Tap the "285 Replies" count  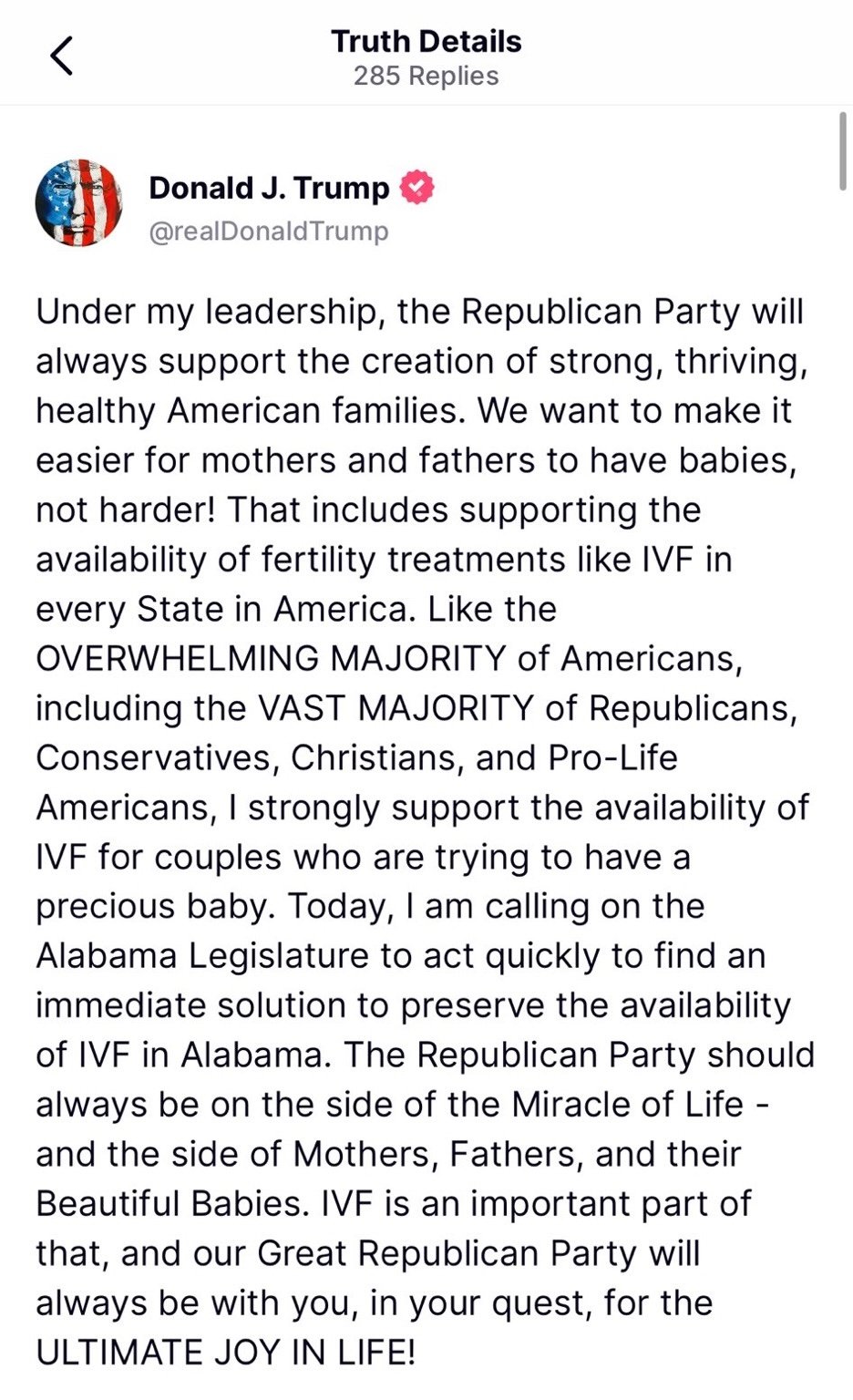tap(426, 76)
